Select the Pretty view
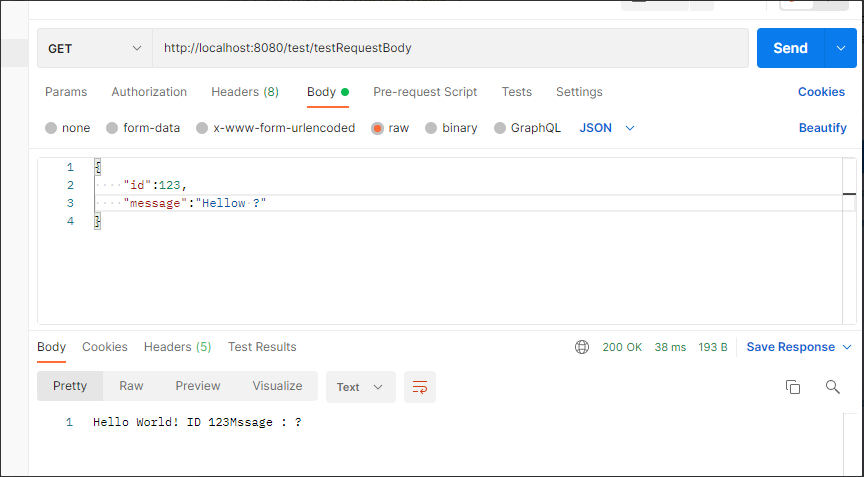This screenshot has width=864, height=477. 70,386
